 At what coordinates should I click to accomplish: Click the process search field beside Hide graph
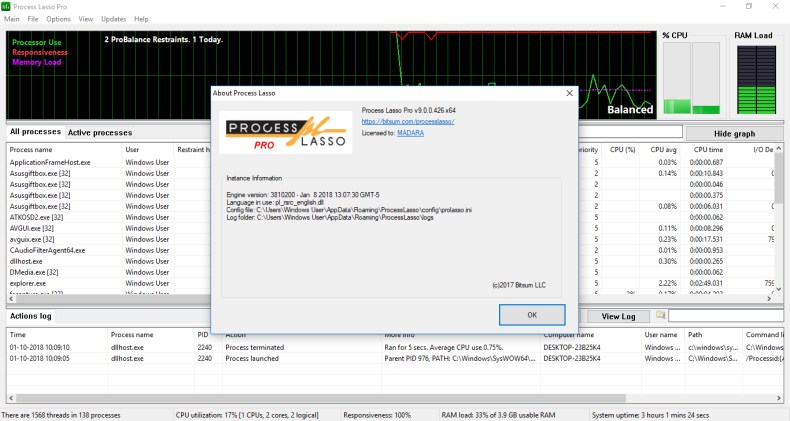[x=631, y=132]
